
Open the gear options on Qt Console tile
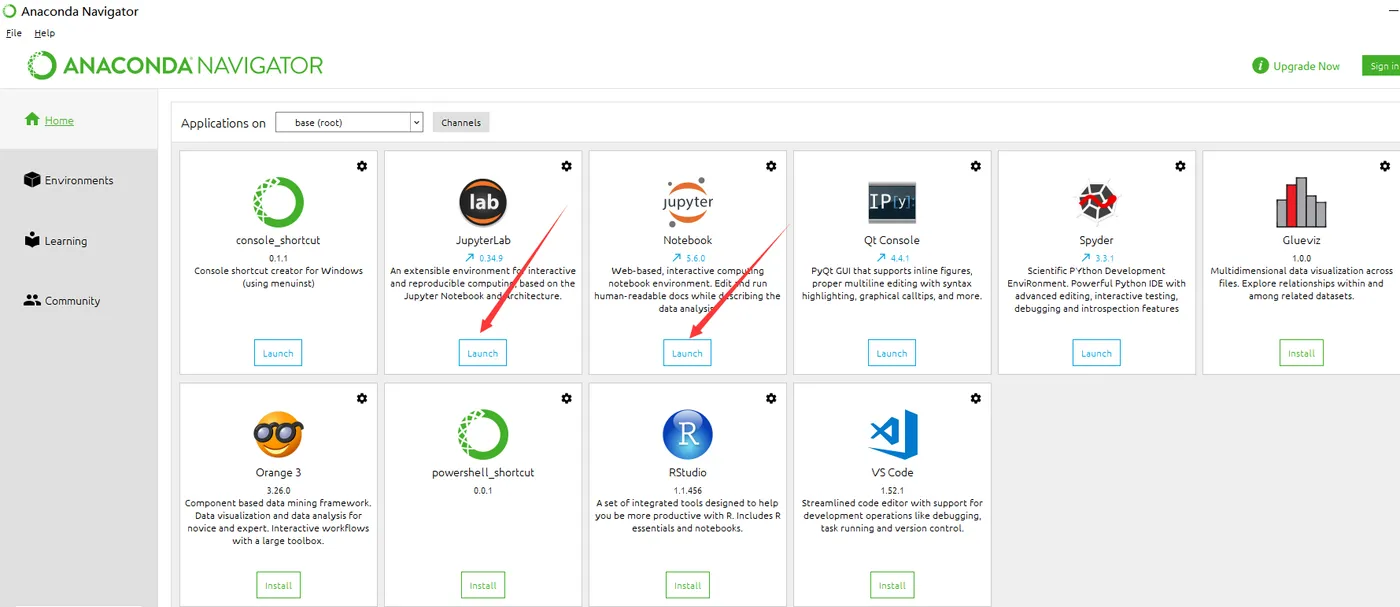(976, 166)
